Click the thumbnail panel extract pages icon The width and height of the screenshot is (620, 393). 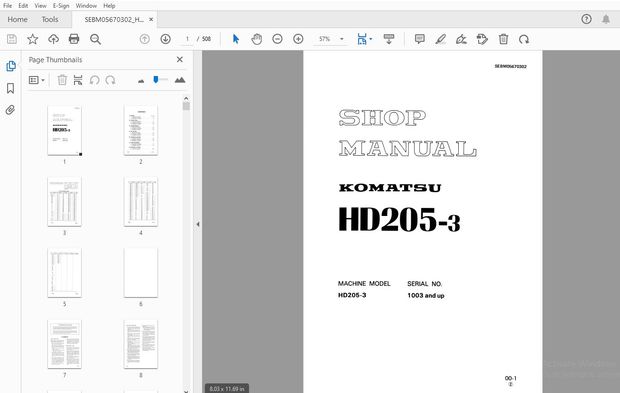pyautogui.click(x=78, y=80)
